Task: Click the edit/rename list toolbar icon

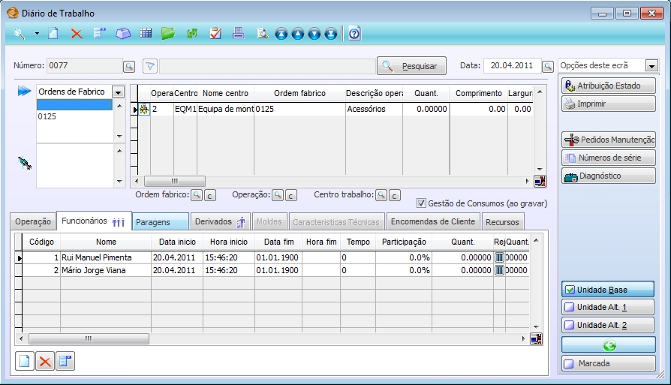Action: (100, 33)
